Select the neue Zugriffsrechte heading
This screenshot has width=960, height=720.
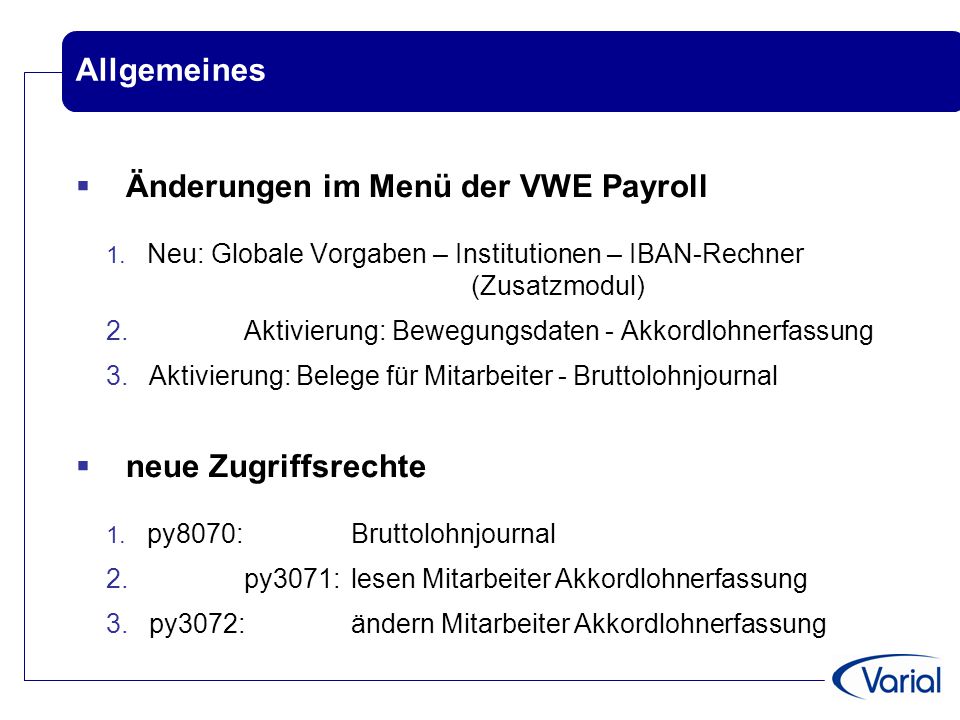tap(276, 467)
